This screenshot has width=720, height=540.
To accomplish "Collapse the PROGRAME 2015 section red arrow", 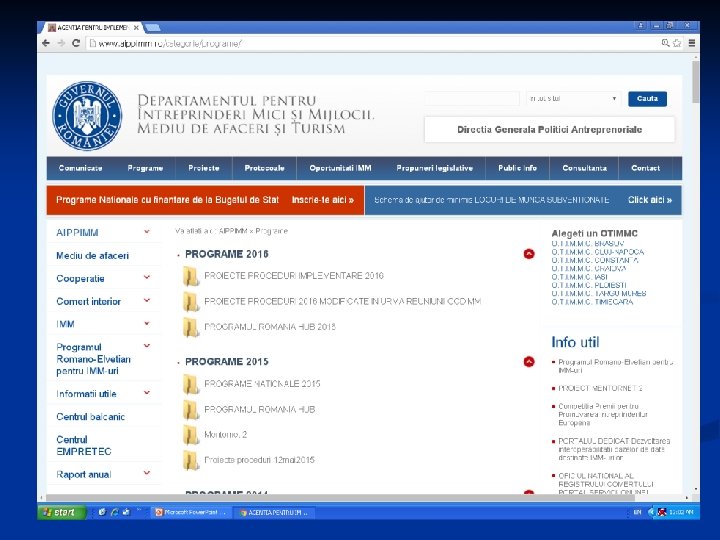I will tap(529, 361).
